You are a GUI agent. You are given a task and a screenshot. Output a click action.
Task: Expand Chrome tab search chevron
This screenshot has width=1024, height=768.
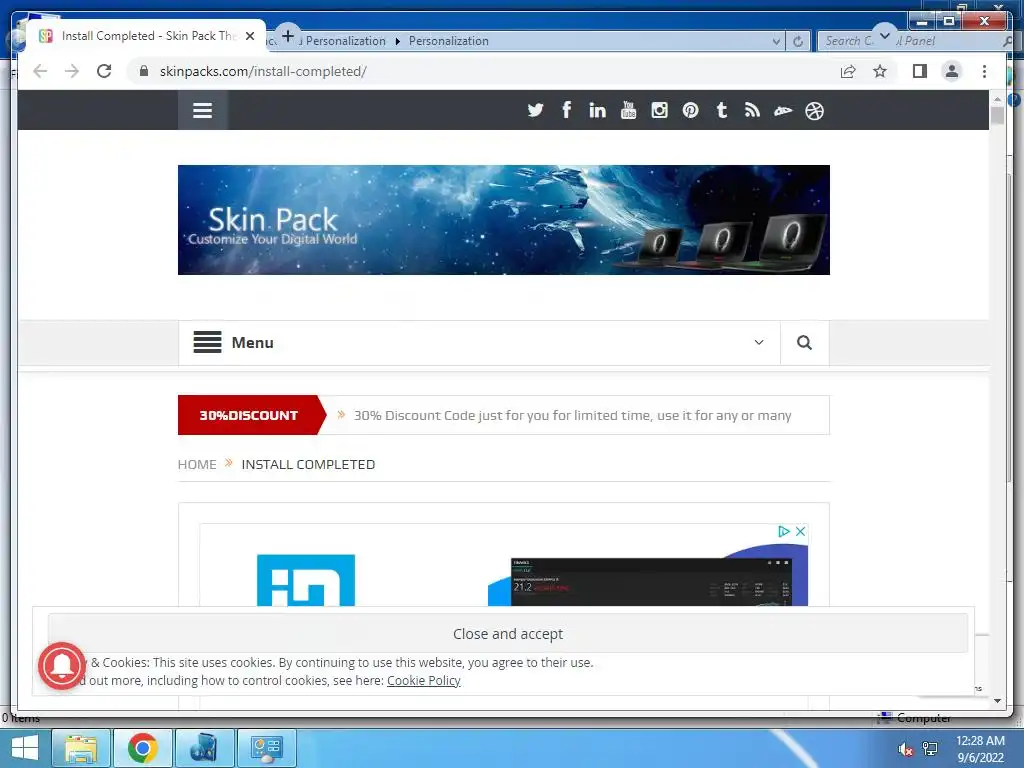coord(884,35)
